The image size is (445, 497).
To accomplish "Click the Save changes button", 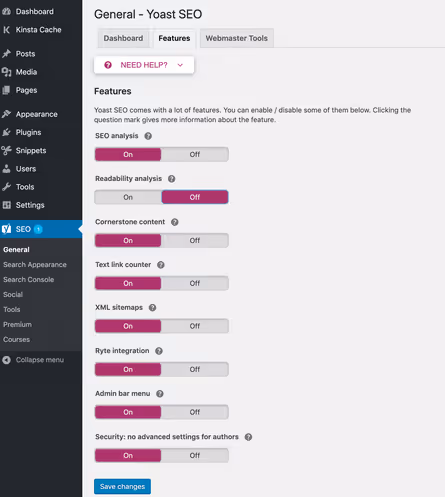I will pos(122,487).
